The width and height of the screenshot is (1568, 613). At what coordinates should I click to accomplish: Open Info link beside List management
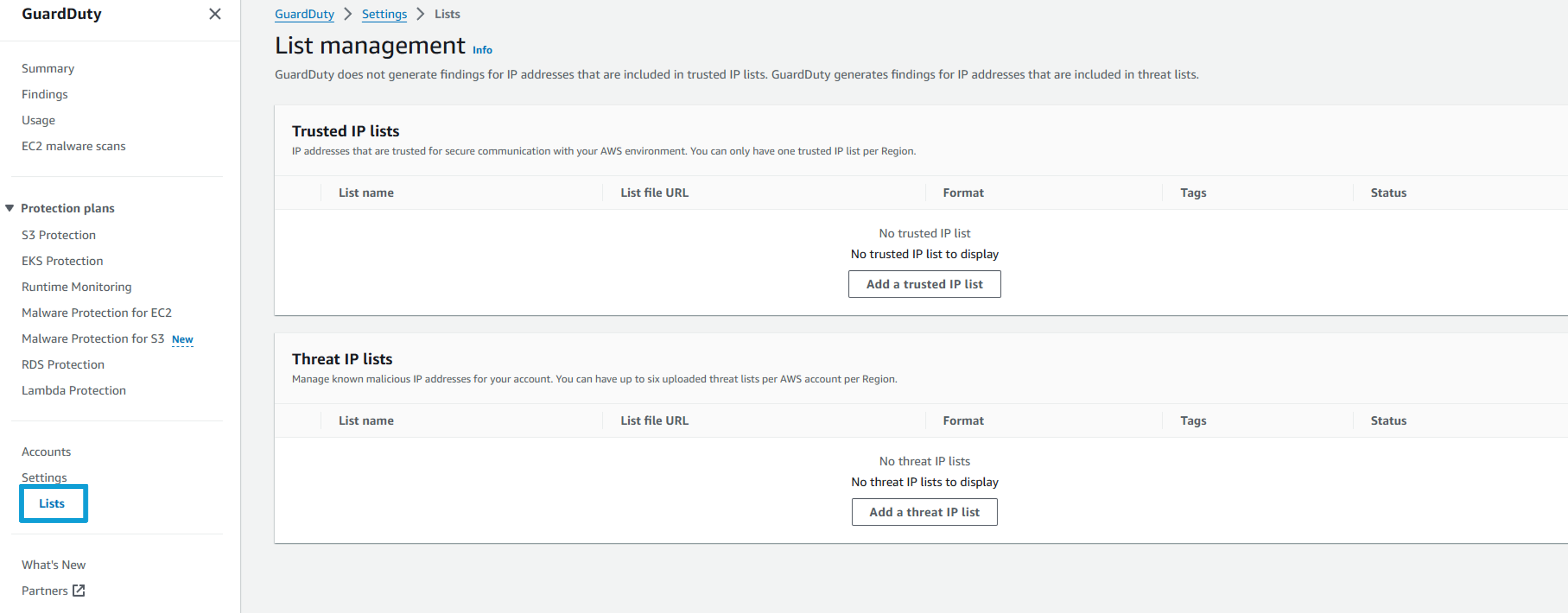[482, 50]
